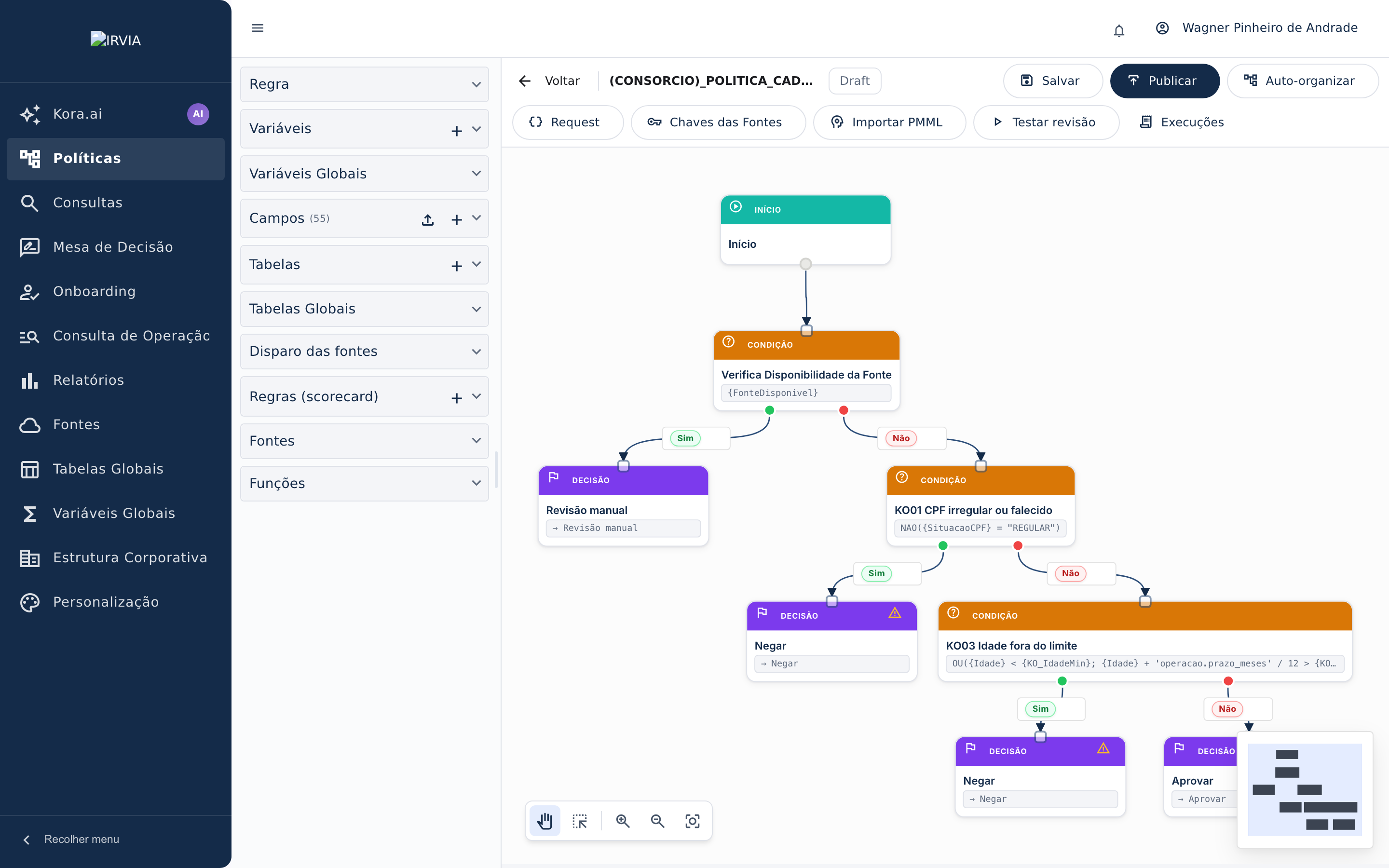Fit the flow to view
The height and width of the screenshot is (868, 1389).
pos(693,821)
